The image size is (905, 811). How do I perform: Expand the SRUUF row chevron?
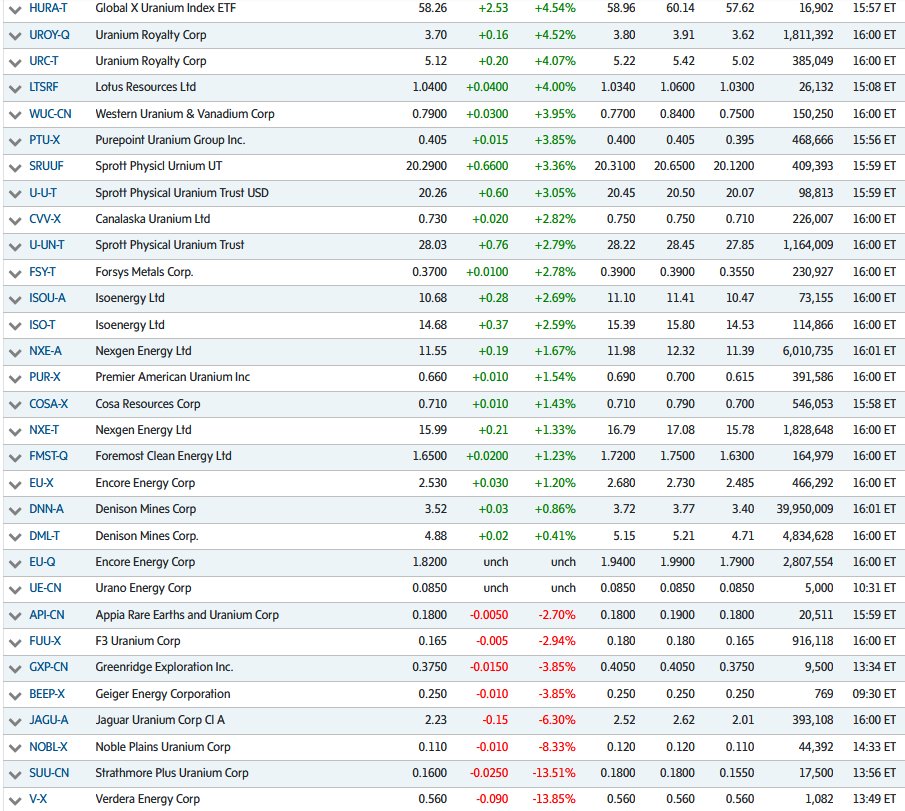[x=15, y=167]
